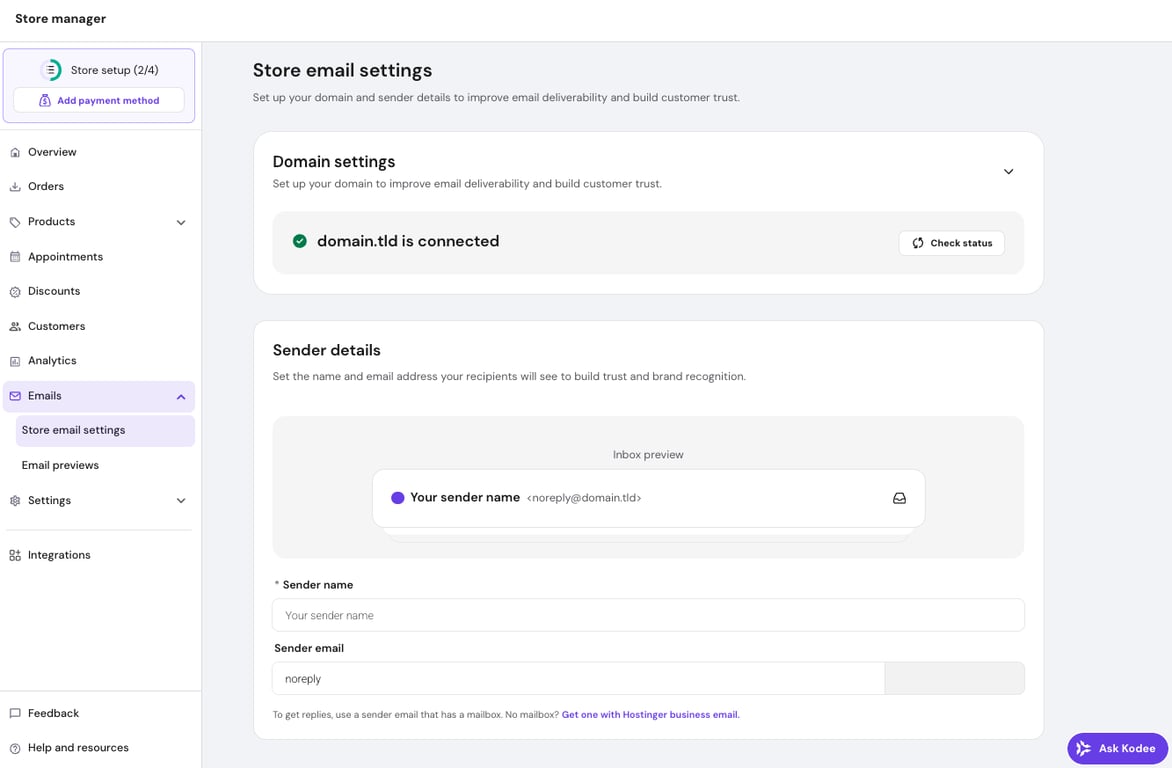This screenshot has width=1172, height=768.
Task: Click the money bag icon on Add payment method
Action: 45,100
